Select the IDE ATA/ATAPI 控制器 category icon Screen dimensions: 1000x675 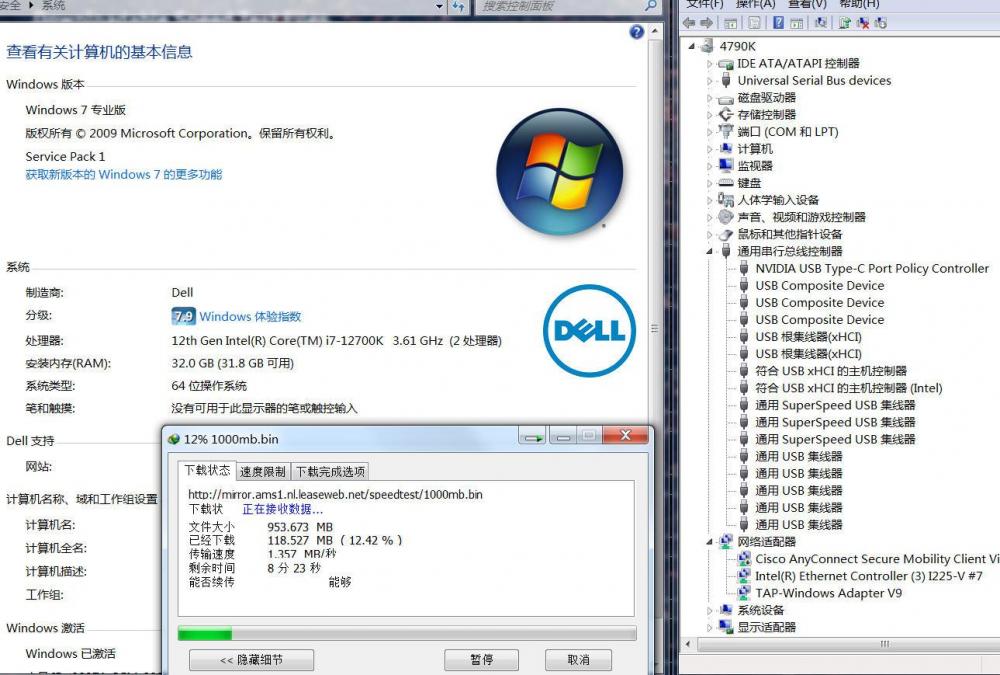point(726,64)
